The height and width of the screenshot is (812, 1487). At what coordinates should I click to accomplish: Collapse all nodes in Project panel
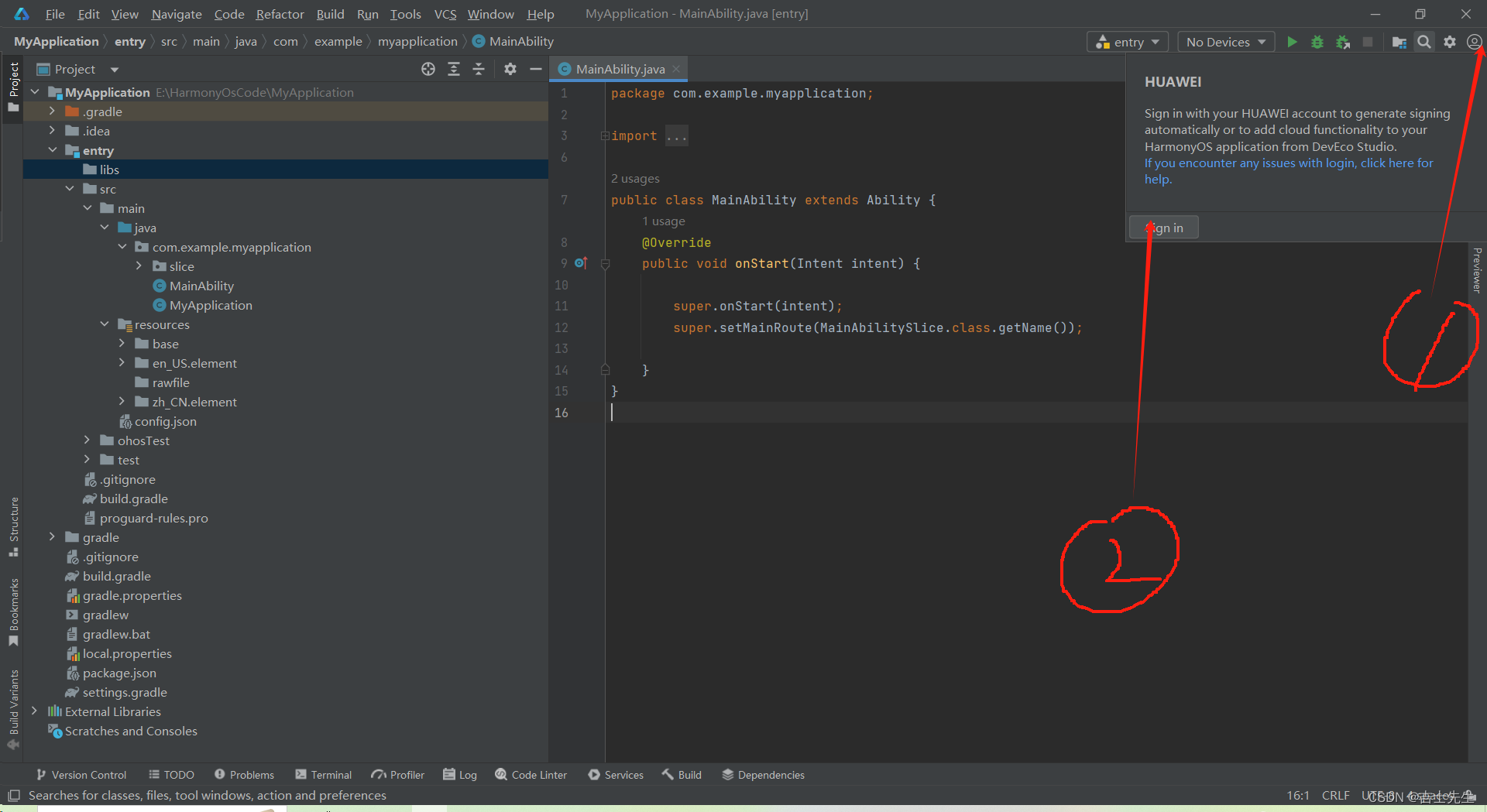click(x=479, y=69)
